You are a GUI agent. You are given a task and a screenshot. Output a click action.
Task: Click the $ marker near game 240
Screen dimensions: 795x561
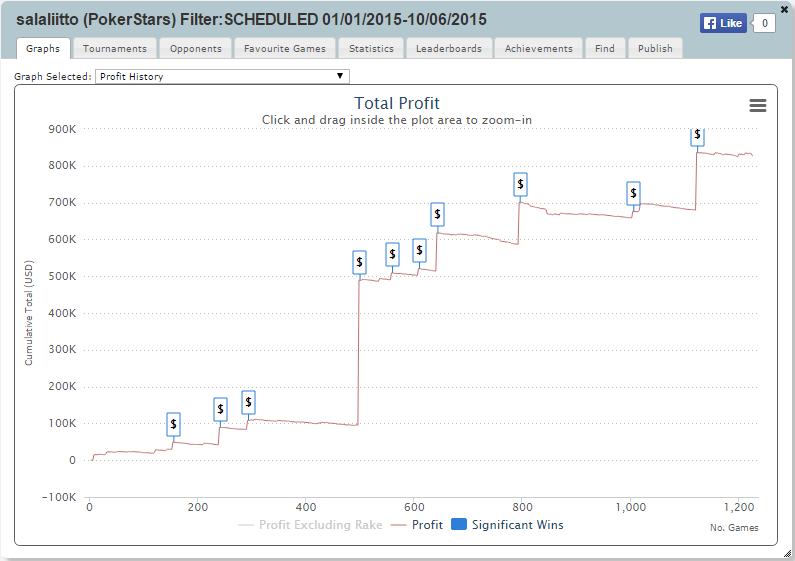[220, 409]
